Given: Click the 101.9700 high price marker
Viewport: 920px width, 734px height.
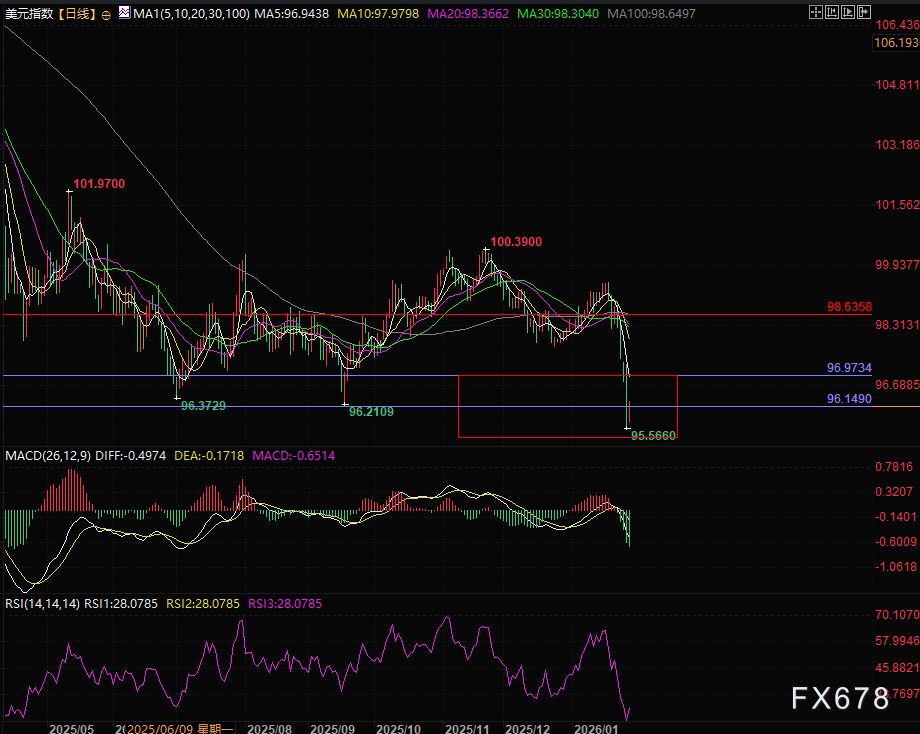Looking at the screenshot, I should 99,184.
